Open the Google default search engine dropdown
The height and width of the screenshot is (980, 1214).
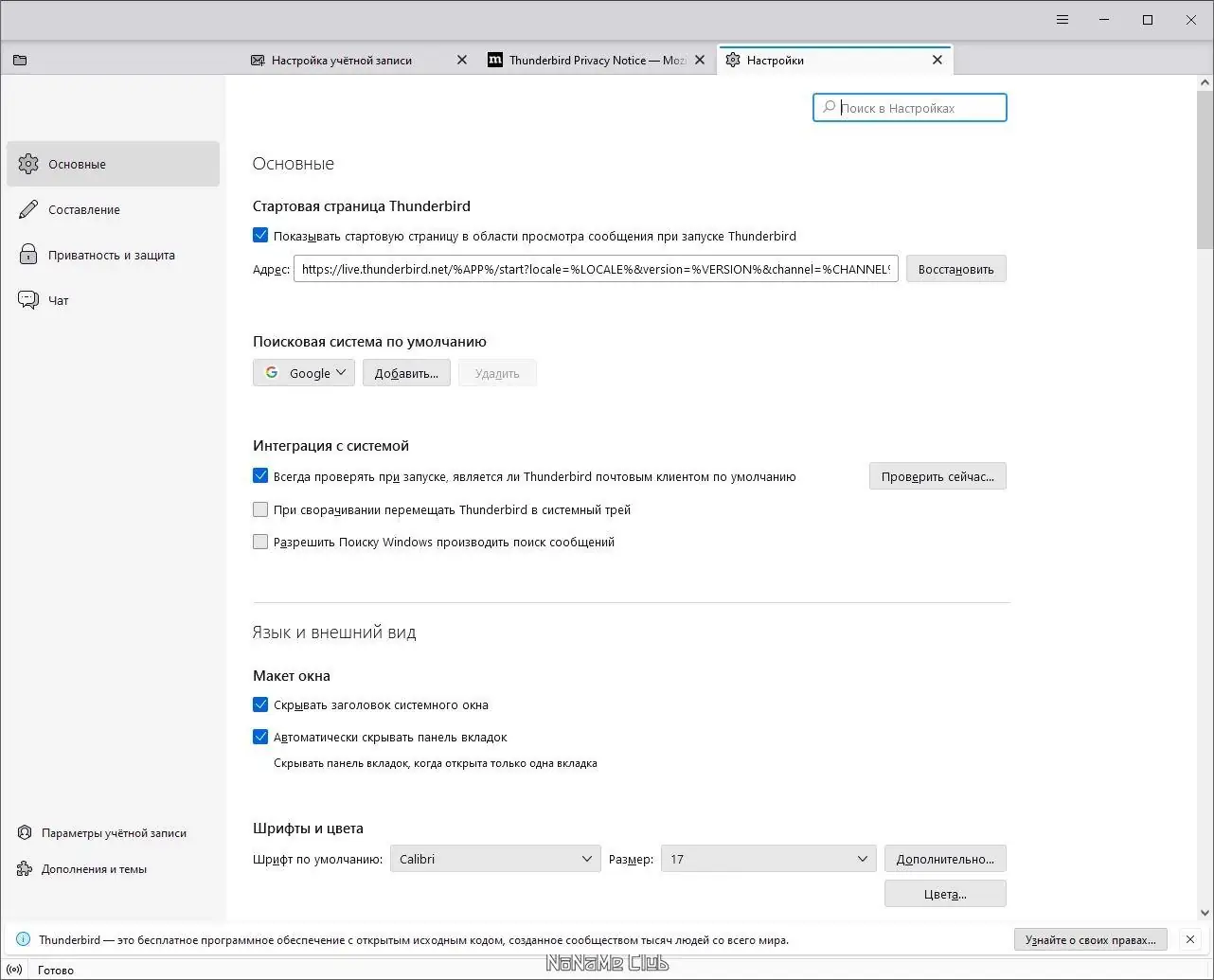pos(304,373)
